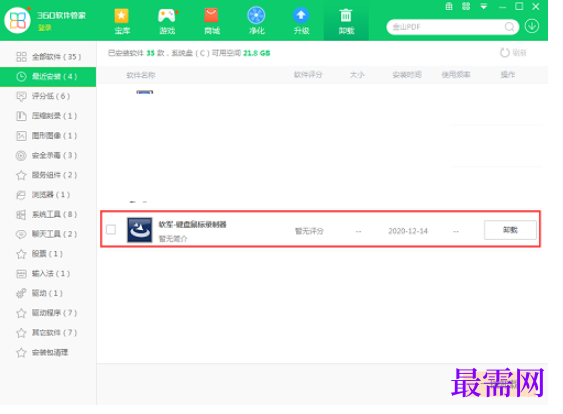This screenshot has height=414, width=563.
Task: Click the 卸载 button for 软军 software
Action: [510, 230]
